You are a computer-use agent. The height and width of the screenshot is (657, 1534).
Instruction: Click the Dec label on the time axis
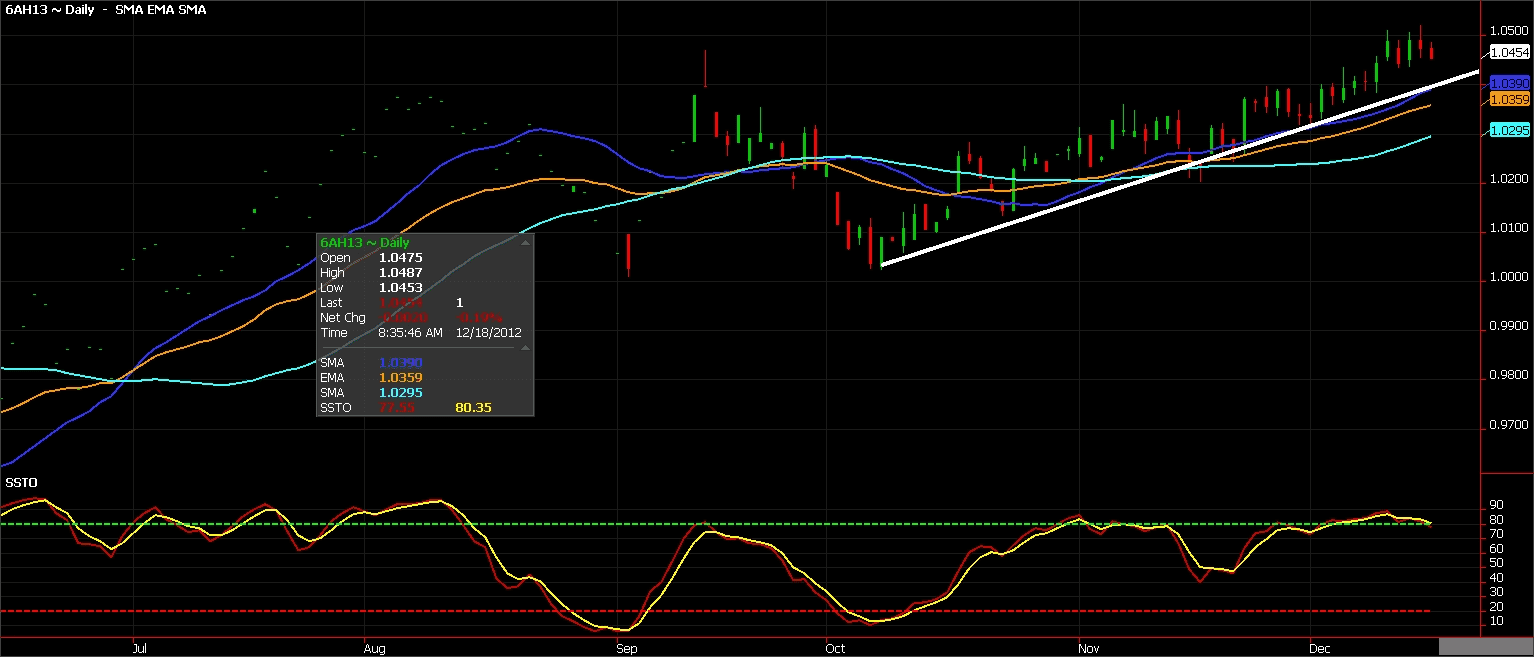[1319, 648]
